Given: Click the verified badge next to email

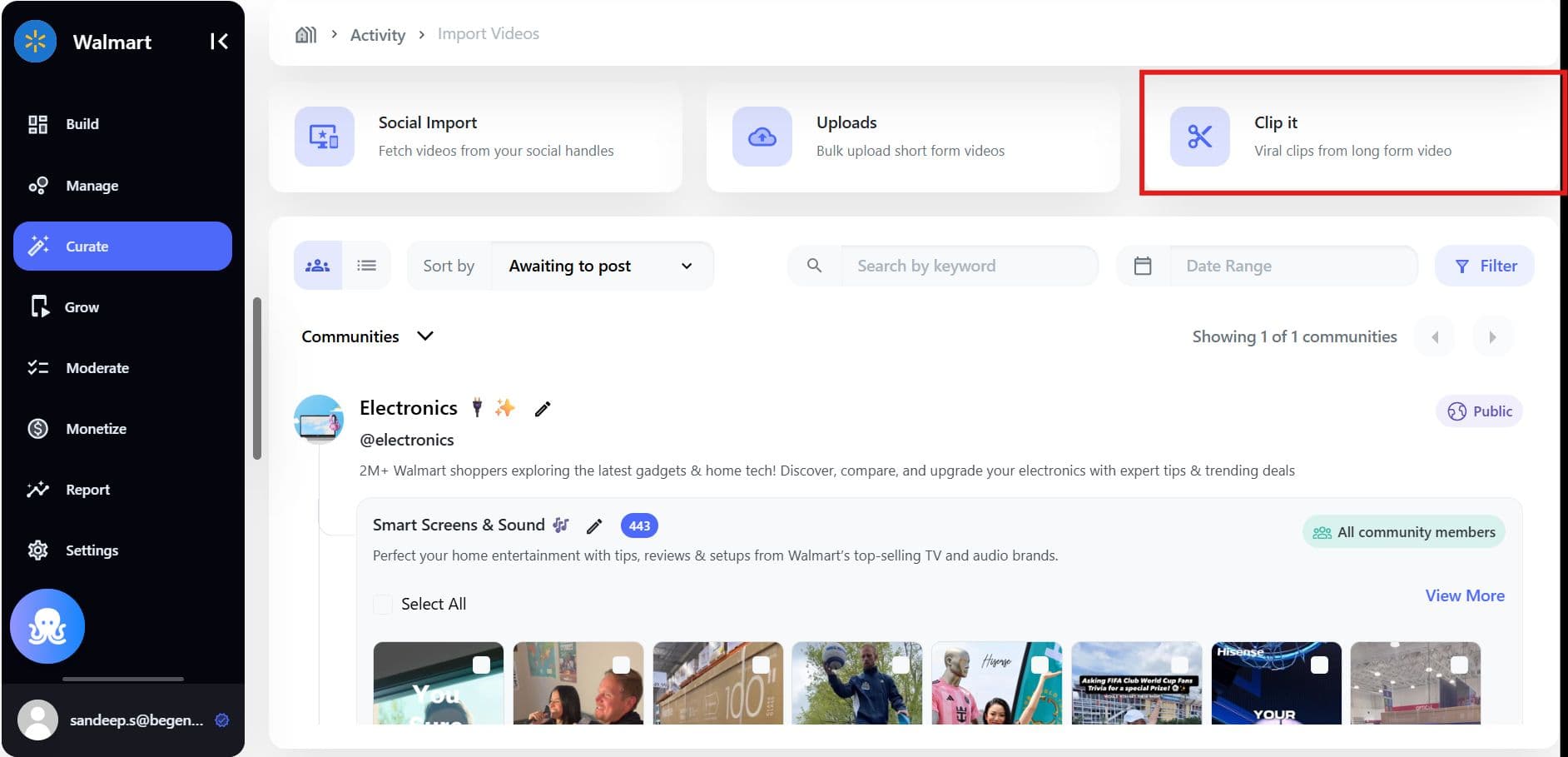Looking at the screenshot, I should click(x=222, y=720).
